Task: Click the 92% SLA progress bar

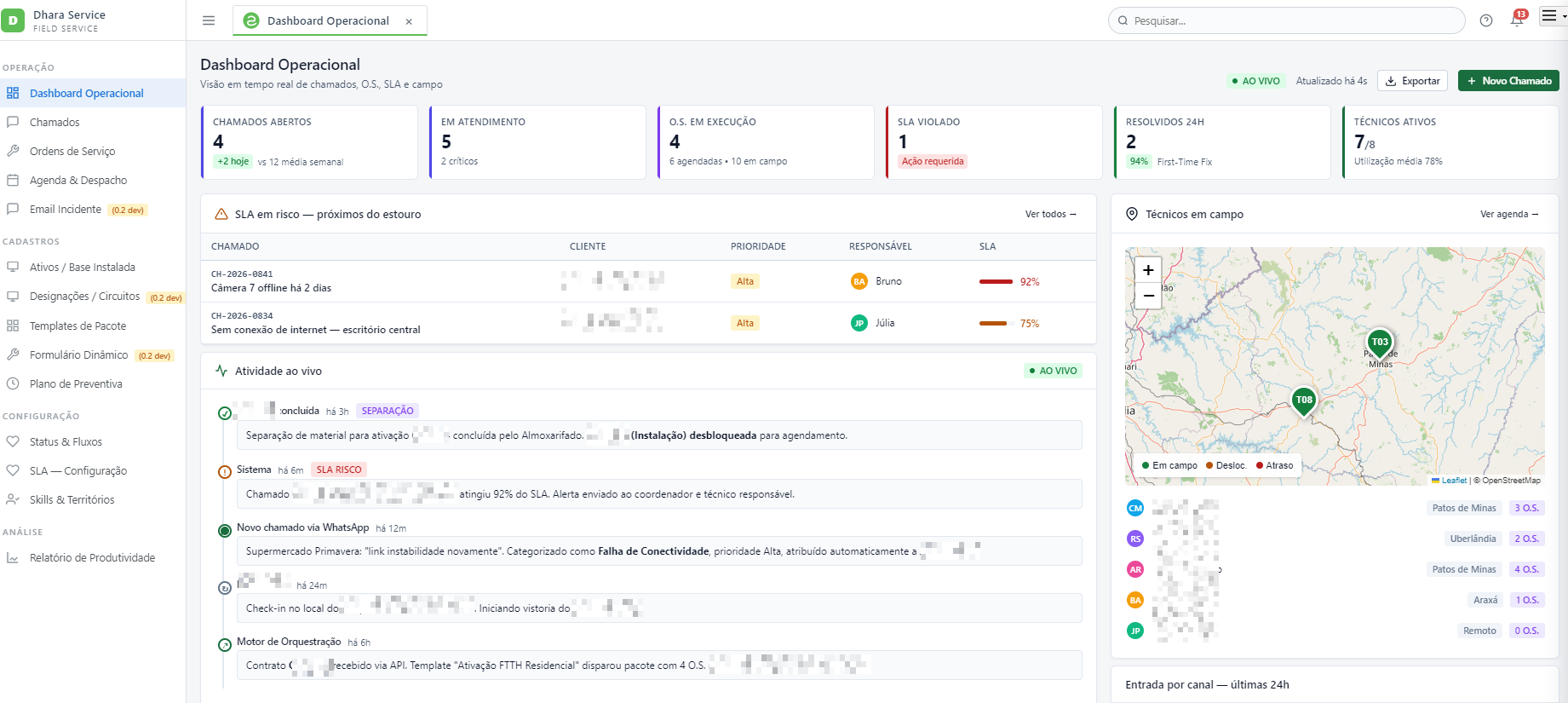Action: (x=996, y=281)
